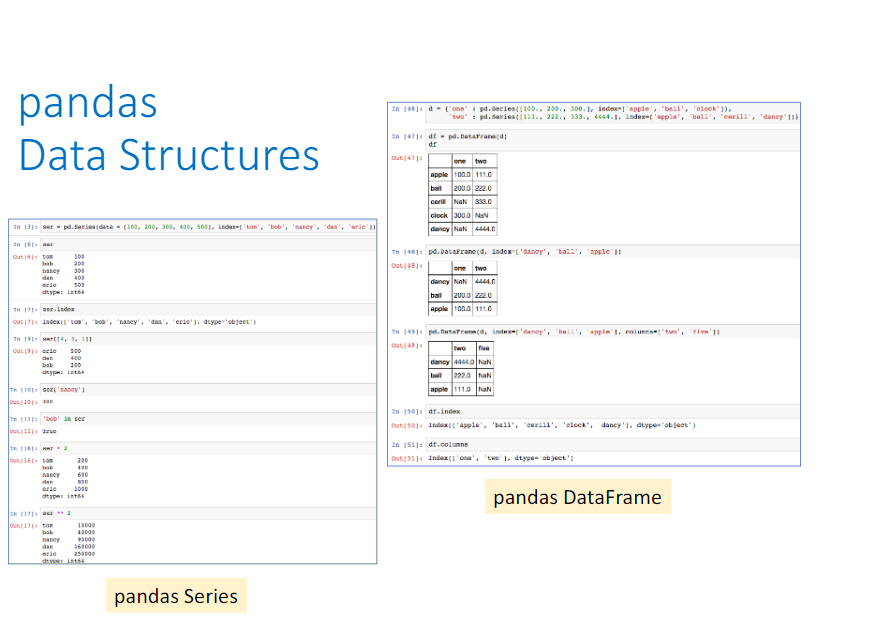The image size is (875, 639).
Task: Click input cell In [6] containing 'ser'
Action: pyautogui.click(x=209, y=244)
